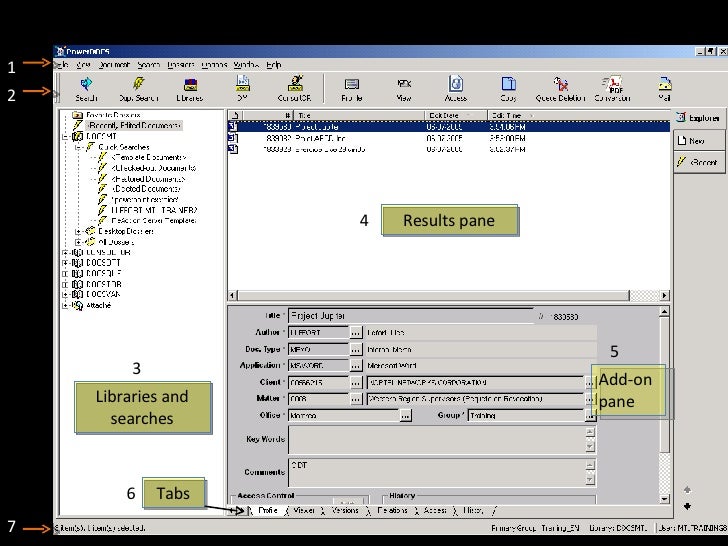The height and width of the screenshot is (546, 728).
Task: Click the profile pane scrollbar down arrow
Action: point(664,499)
